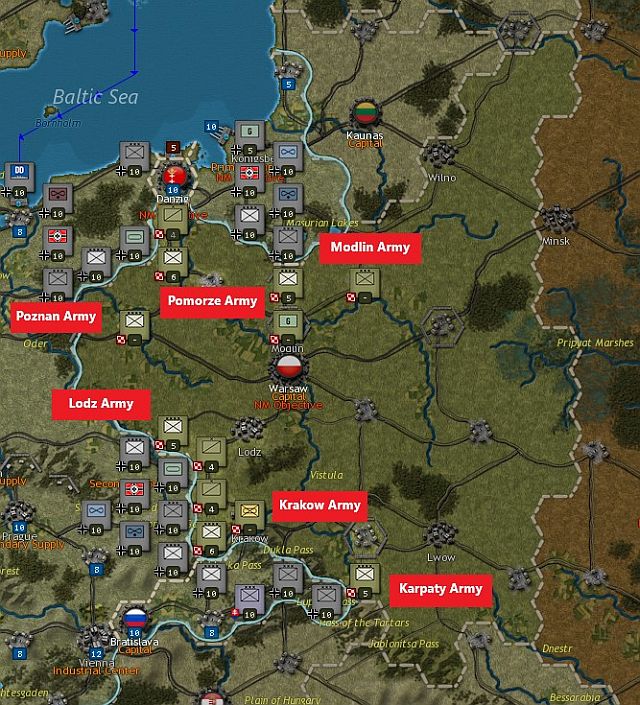Click the 'Dnestr' river label
The height and width of the screenshot is (705, 640).
[x=557, y=648]
